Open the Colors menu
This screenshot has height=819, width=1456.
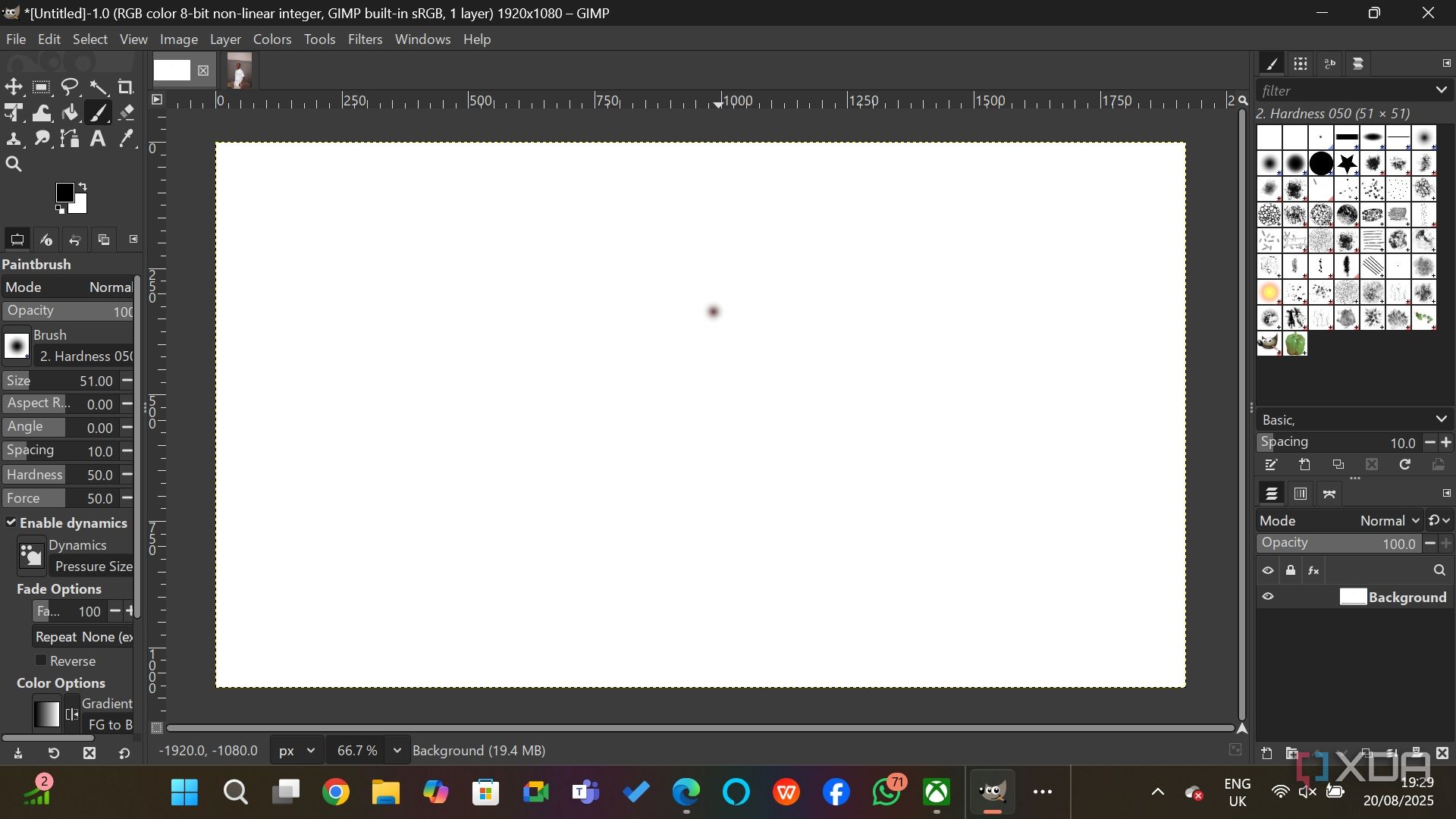(x=272, y=39)
